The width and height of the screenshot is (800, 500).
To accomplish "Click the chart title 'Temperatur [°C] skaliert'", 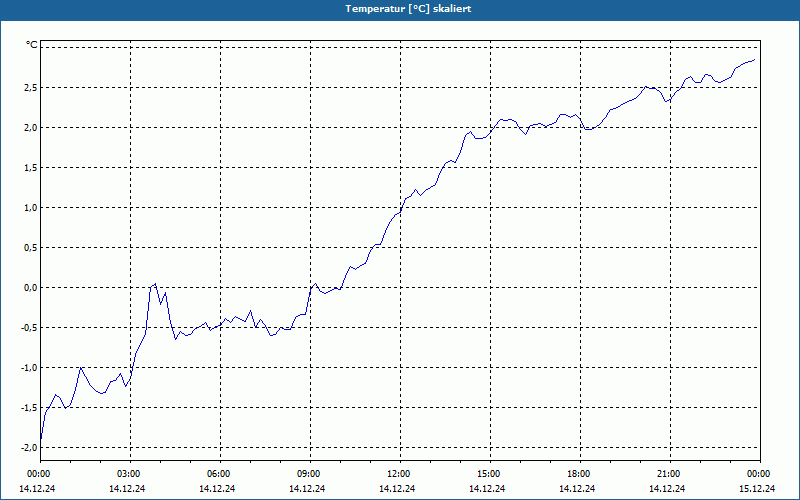I will (408, 9).
